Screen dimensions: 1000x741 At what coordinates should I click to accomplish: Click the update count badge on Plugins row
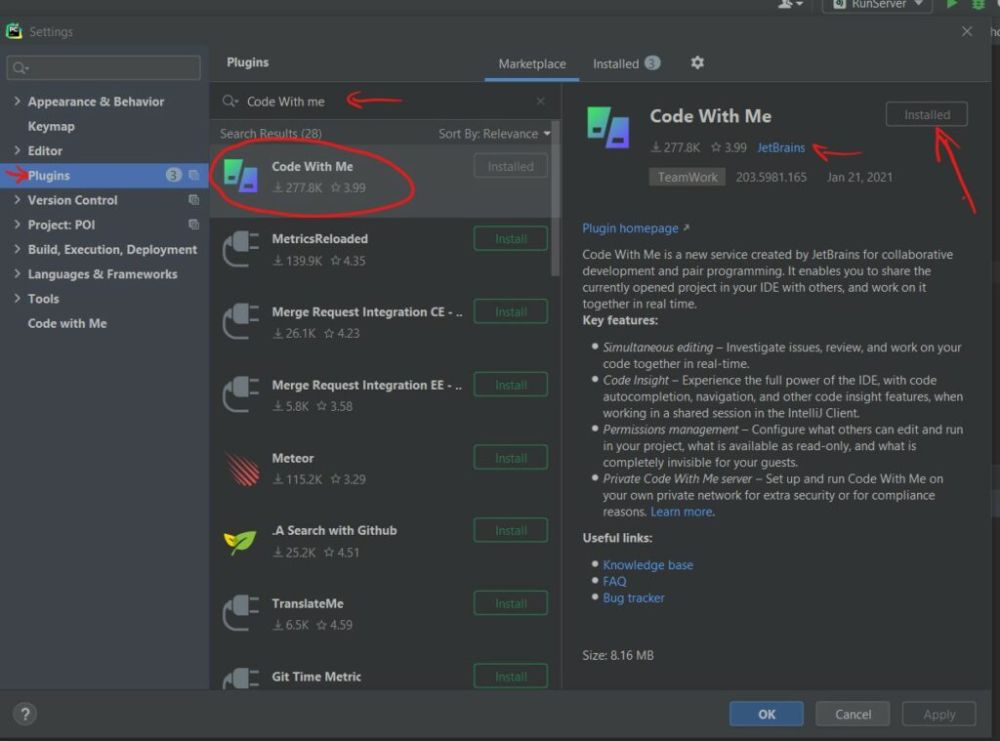173,175
